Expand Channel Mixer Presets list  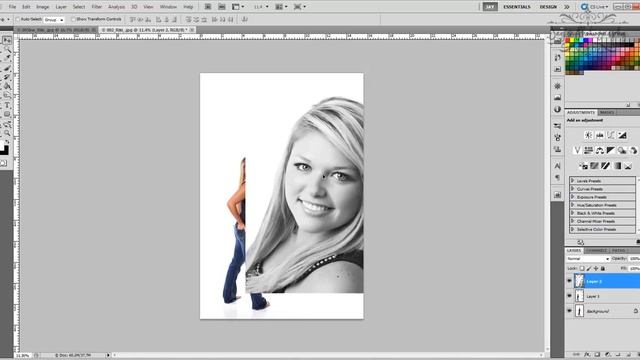(573, 221)
